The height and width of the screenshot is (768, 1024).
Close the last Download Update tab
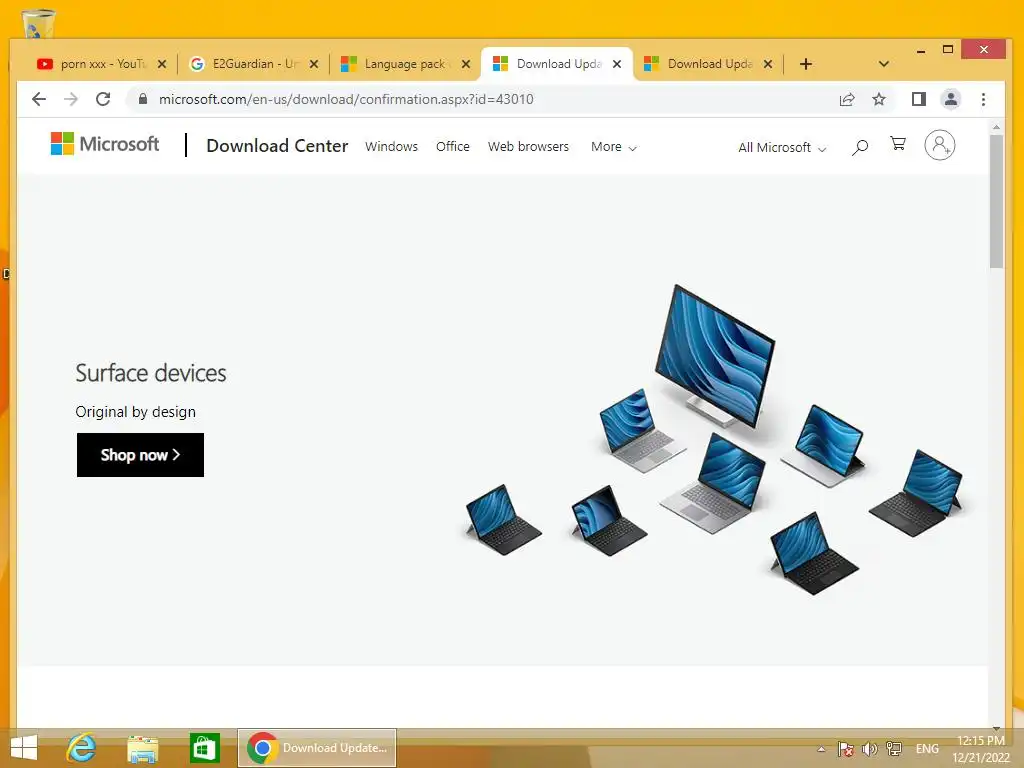768,64
